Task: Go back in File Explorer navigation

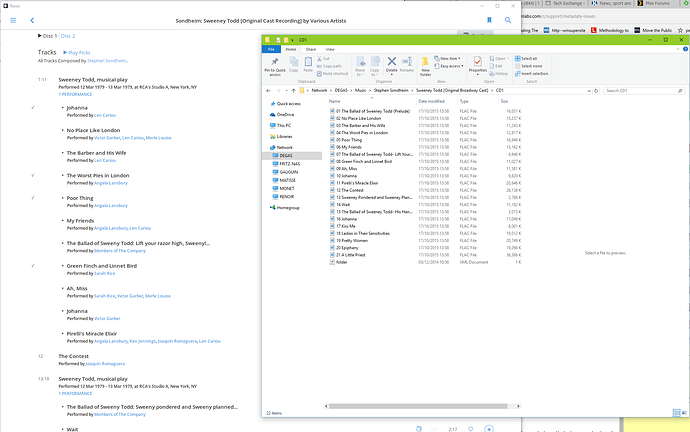Action: (268, 91)
